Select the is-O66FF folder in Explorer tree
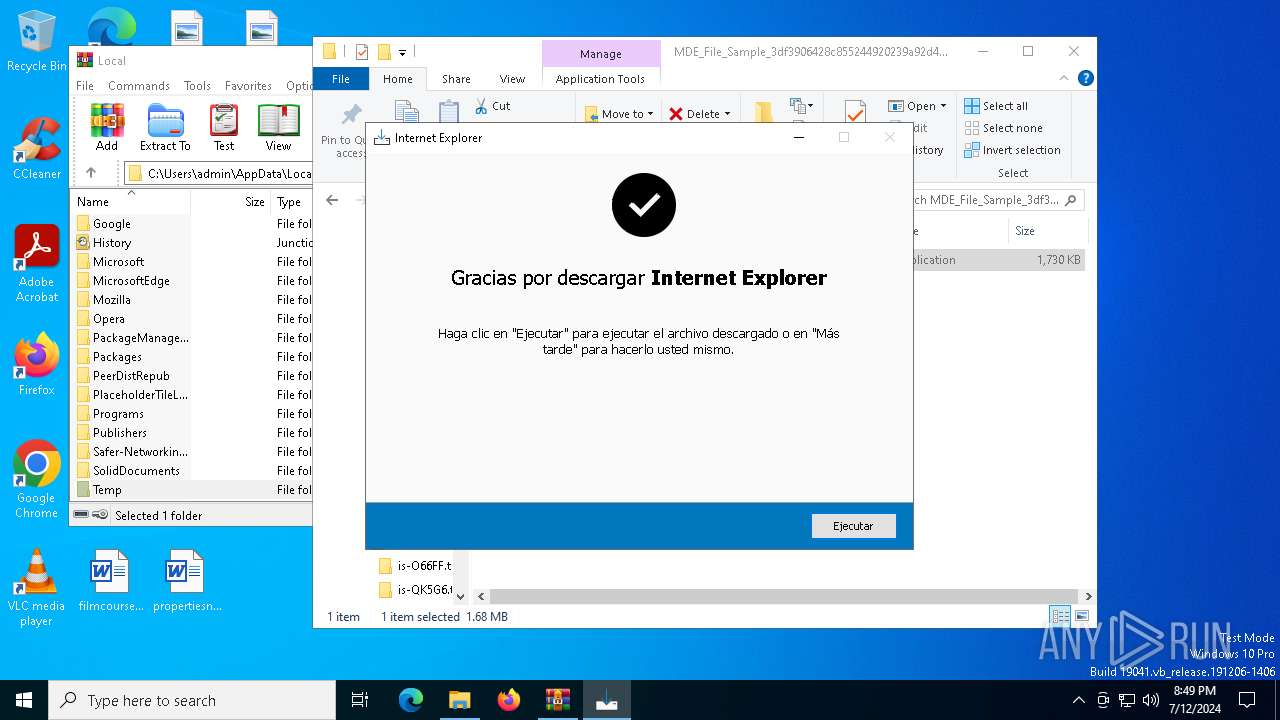Viewport: 1280px width, 720px height. tap(415, 566)
